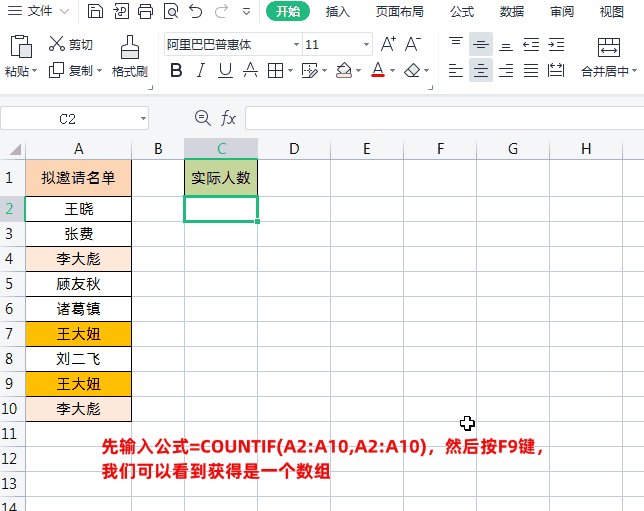The width and height of the screenshot is (644, 511).
Task: Click the Redo arrow icon
Action: (x=221, y=12)
